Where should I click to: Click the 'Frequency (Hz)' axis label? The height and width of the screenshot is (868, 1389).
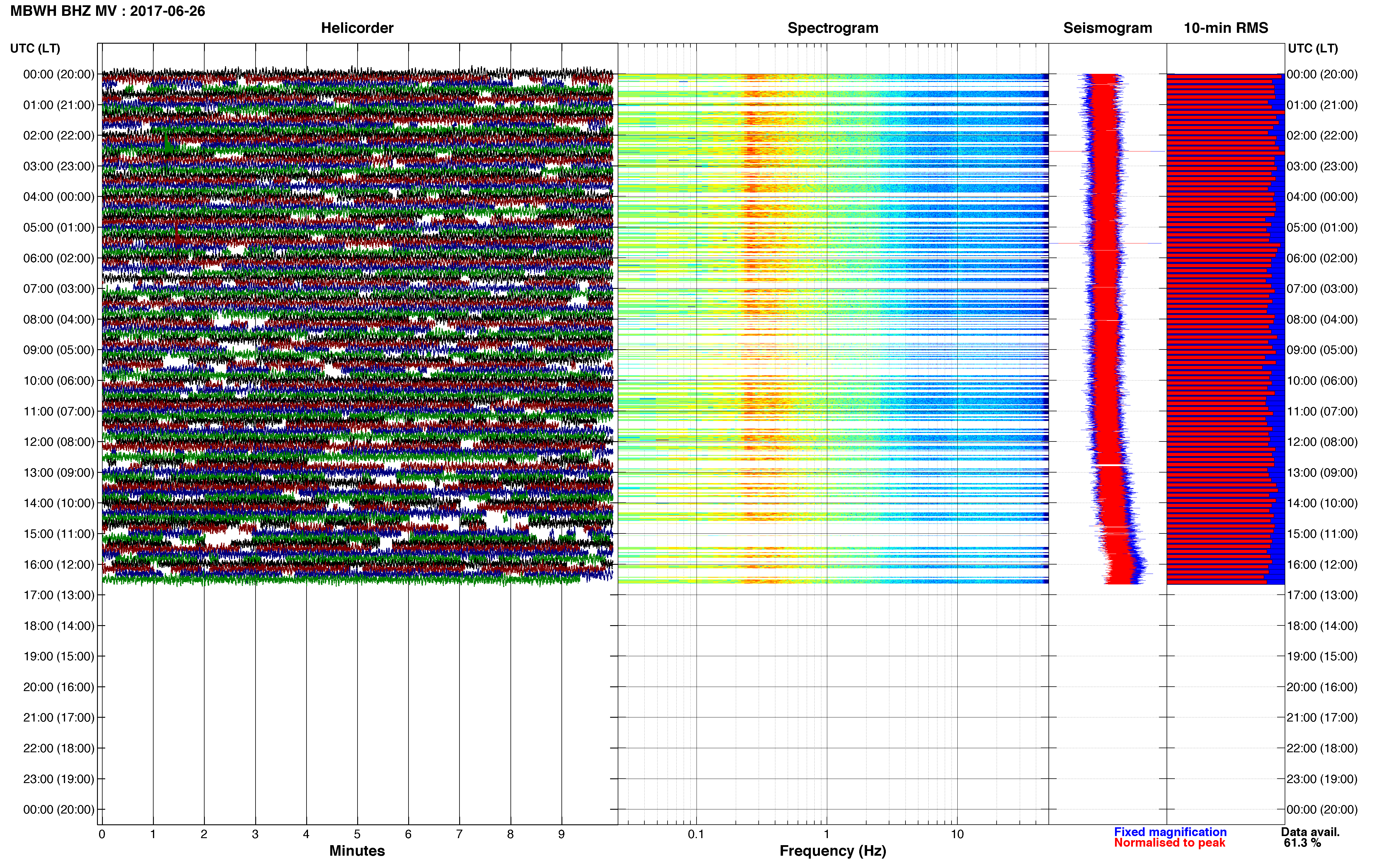(x=833, y=851)
